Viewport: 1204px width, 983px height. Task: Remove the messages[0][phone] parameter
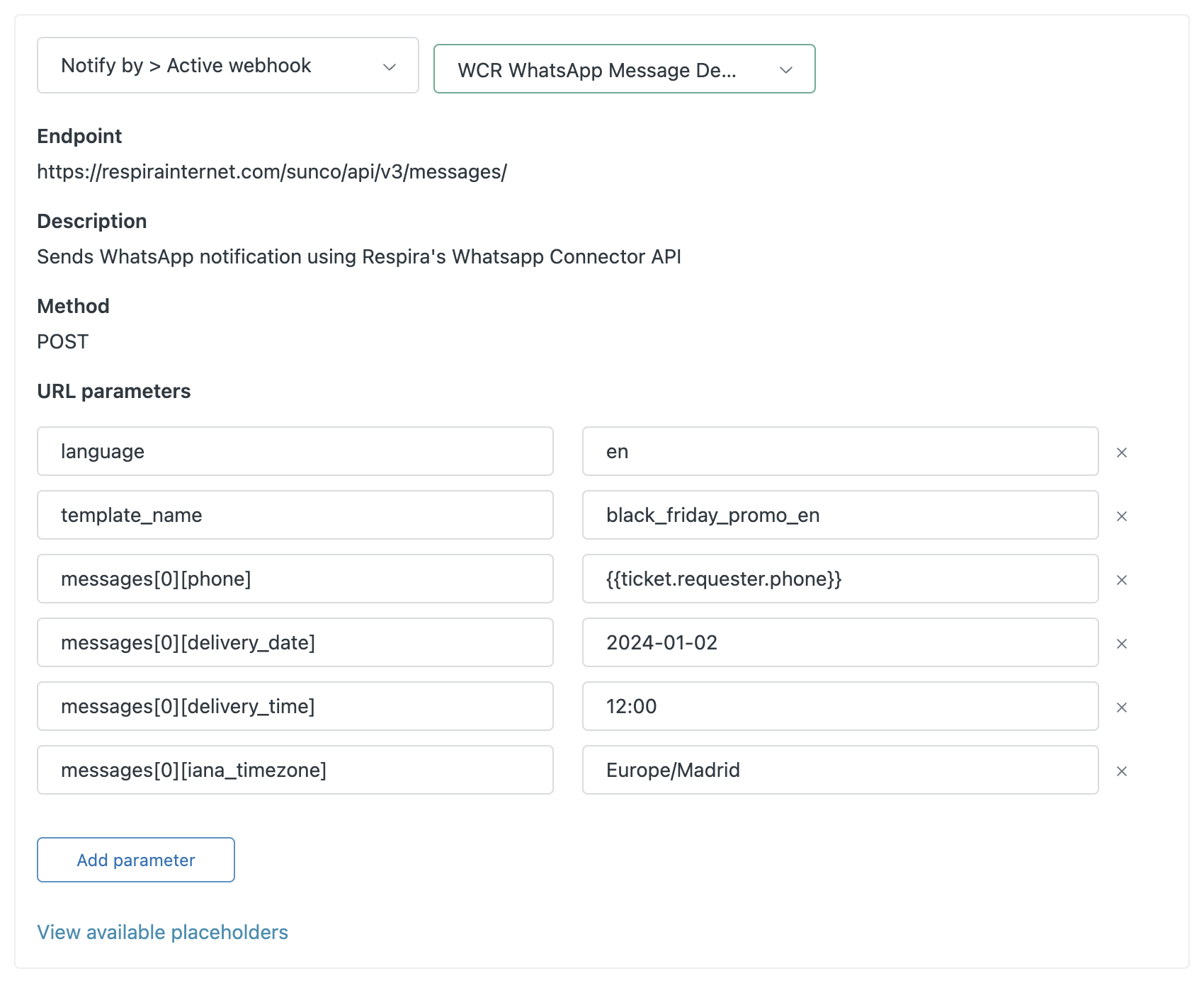click(1121, 580)
